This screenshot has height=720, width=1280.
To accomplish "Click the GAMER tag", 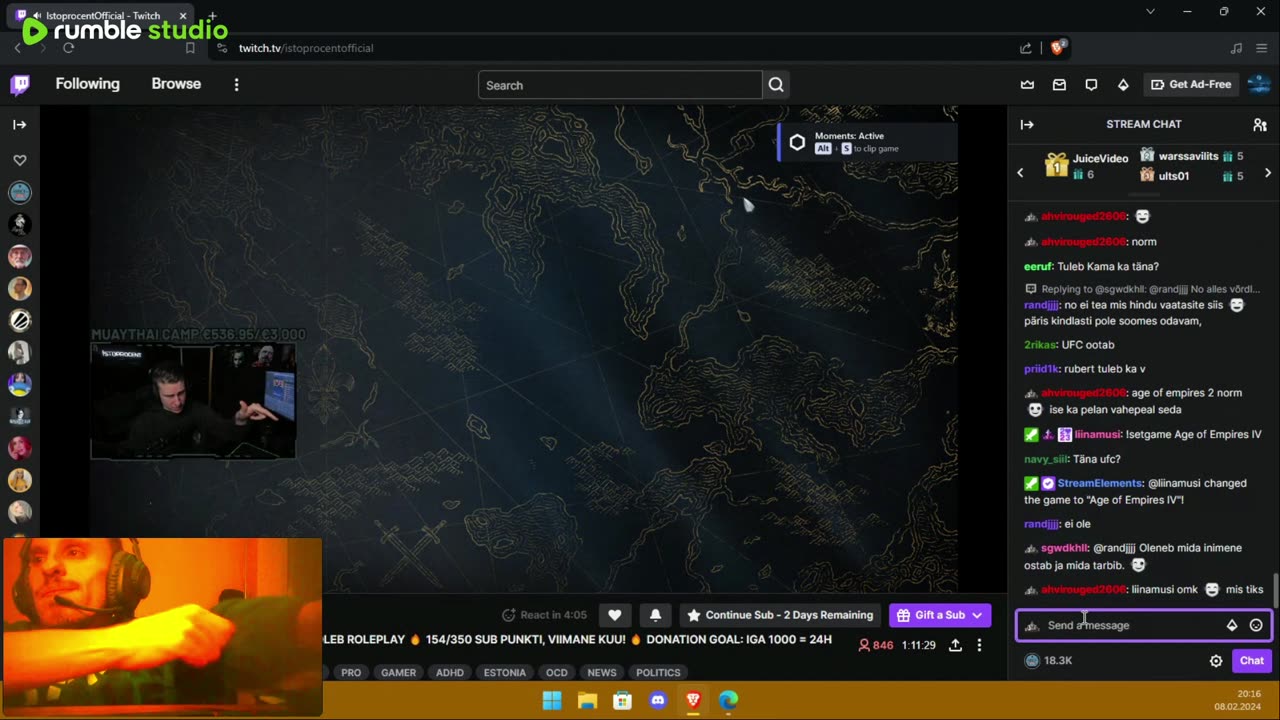I will 398,673.
